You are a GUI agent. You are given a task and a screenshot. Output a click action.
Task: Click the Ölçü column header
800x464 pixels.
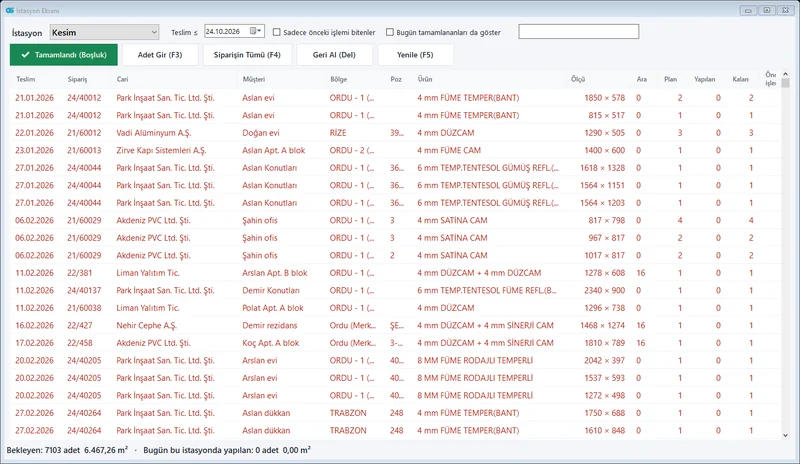pyautogui.click(x=578, y=79)
